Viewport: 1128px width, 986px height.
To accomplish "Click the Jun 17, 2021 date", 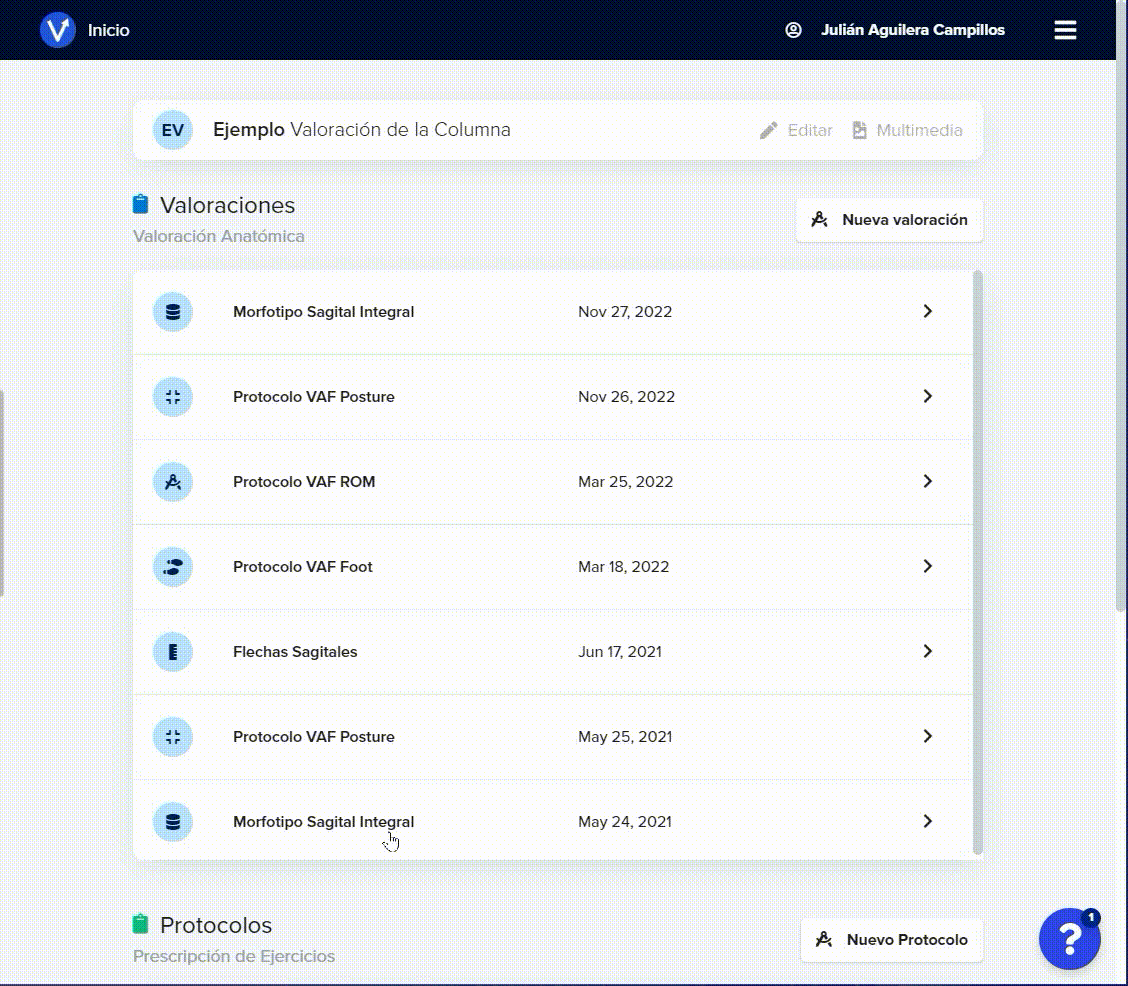I will pos(619,652).
